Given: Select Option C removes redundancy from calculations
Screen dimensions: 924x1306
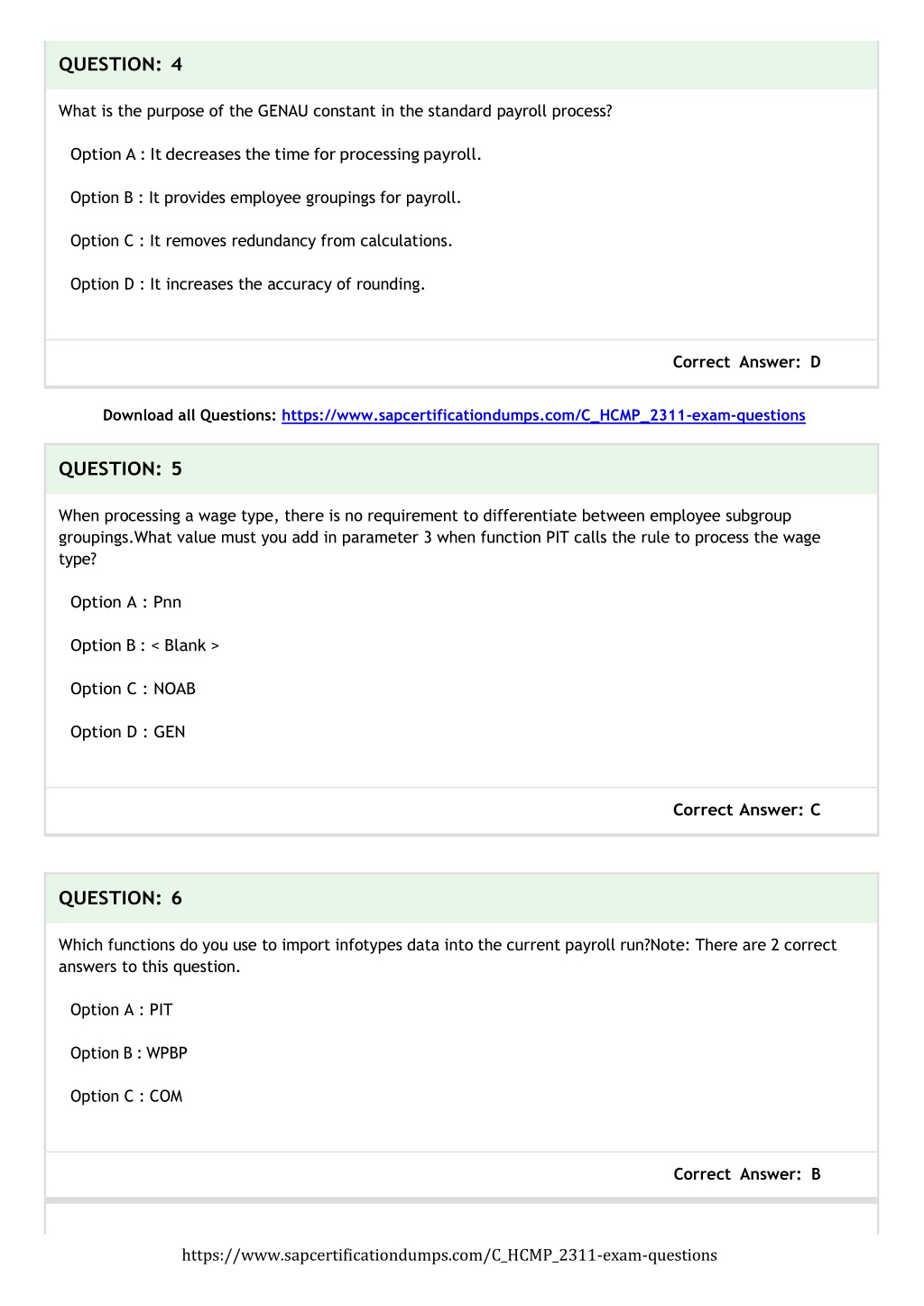Looking at the screenshot, I should 262,241.
